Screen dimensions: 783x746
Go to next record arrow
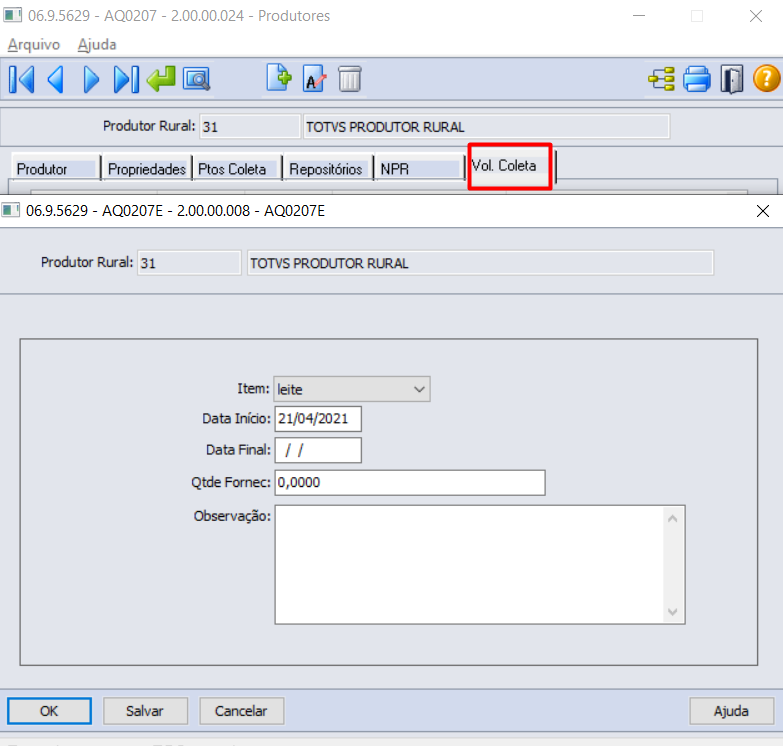point(91,79)
